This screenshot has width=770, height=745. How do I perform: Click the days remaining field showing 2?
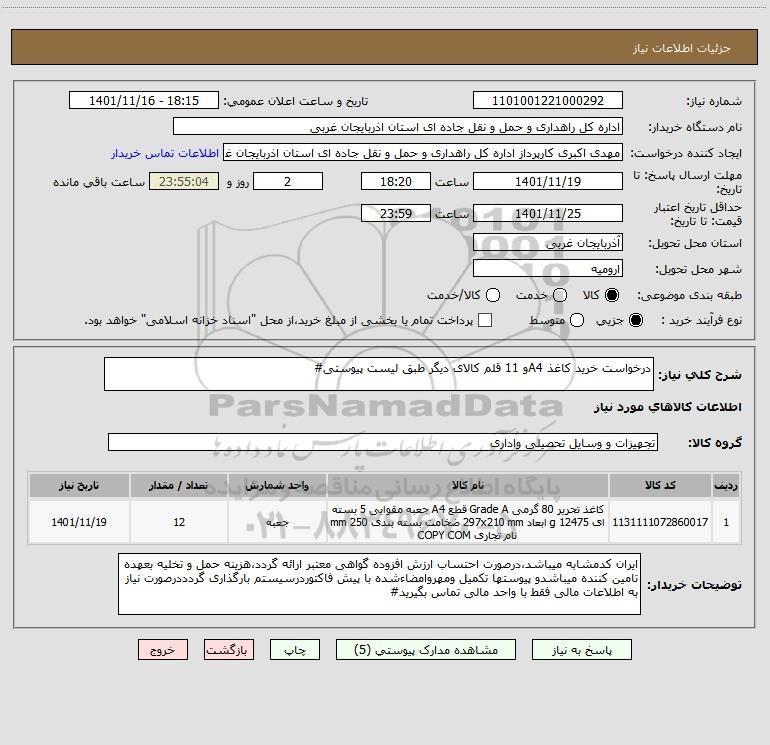(x=288, y=181)
